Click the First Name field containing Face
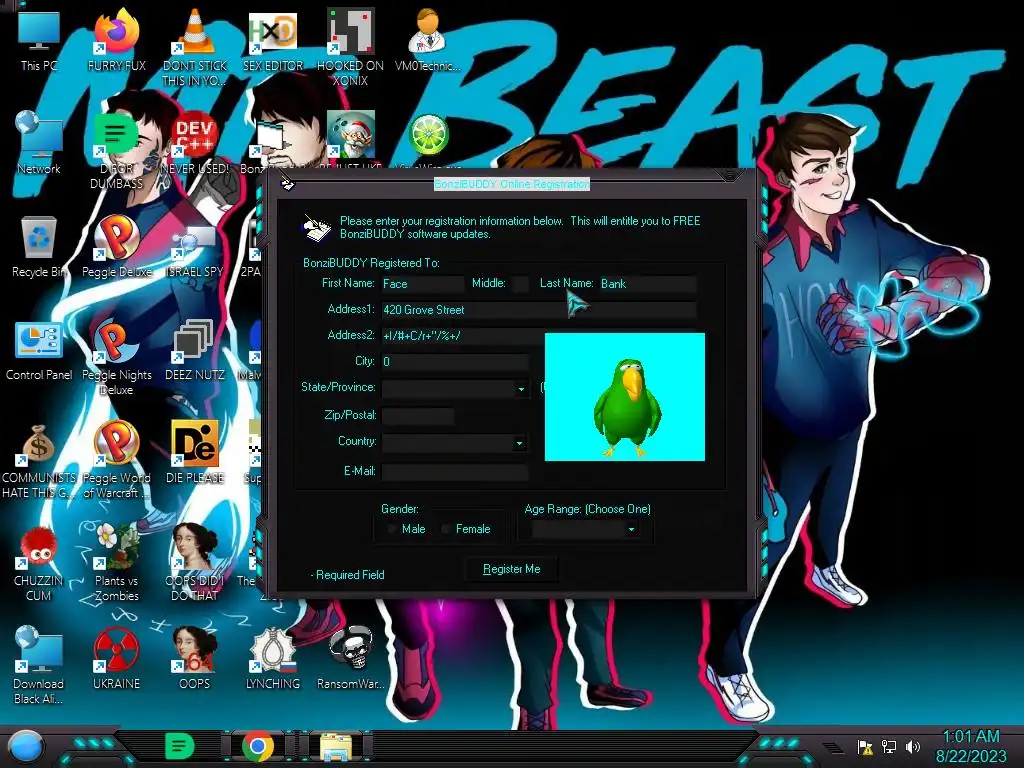 [423, 284]
